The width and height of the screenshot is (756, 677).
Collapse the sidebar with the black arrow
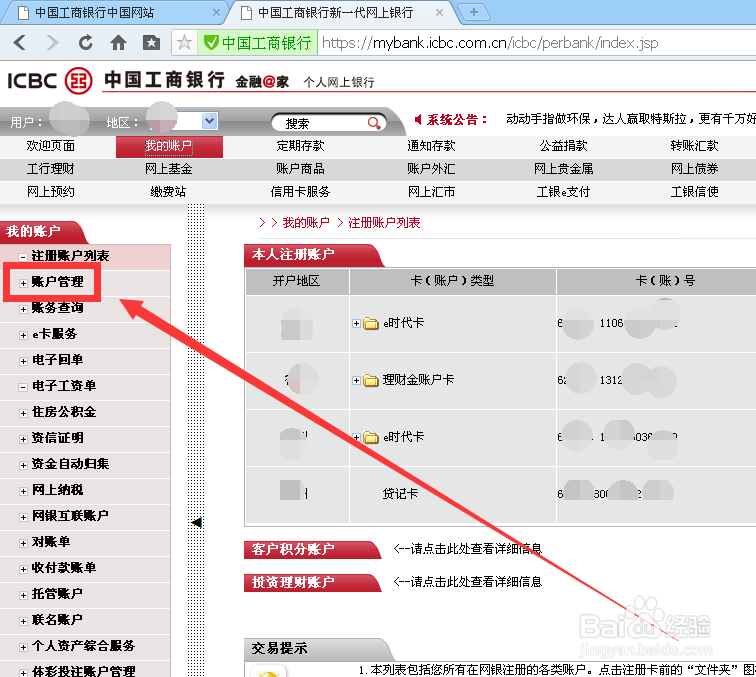tap(196, 522)
